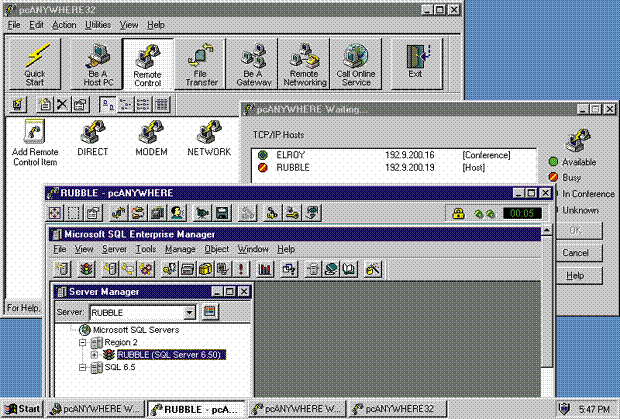The height and width of the screenshot is (419, 620).
Task: Click the chat person icon in RUBBLE toolbar
Action: (x=177, y=213)
